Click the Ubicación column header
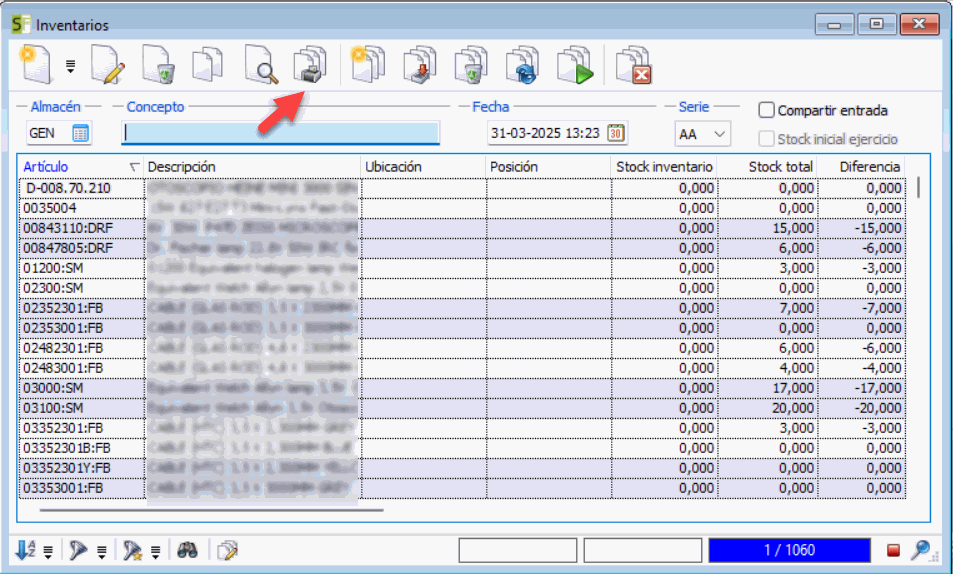The width and height of the screenshot is (953, 574). [424, 167]
